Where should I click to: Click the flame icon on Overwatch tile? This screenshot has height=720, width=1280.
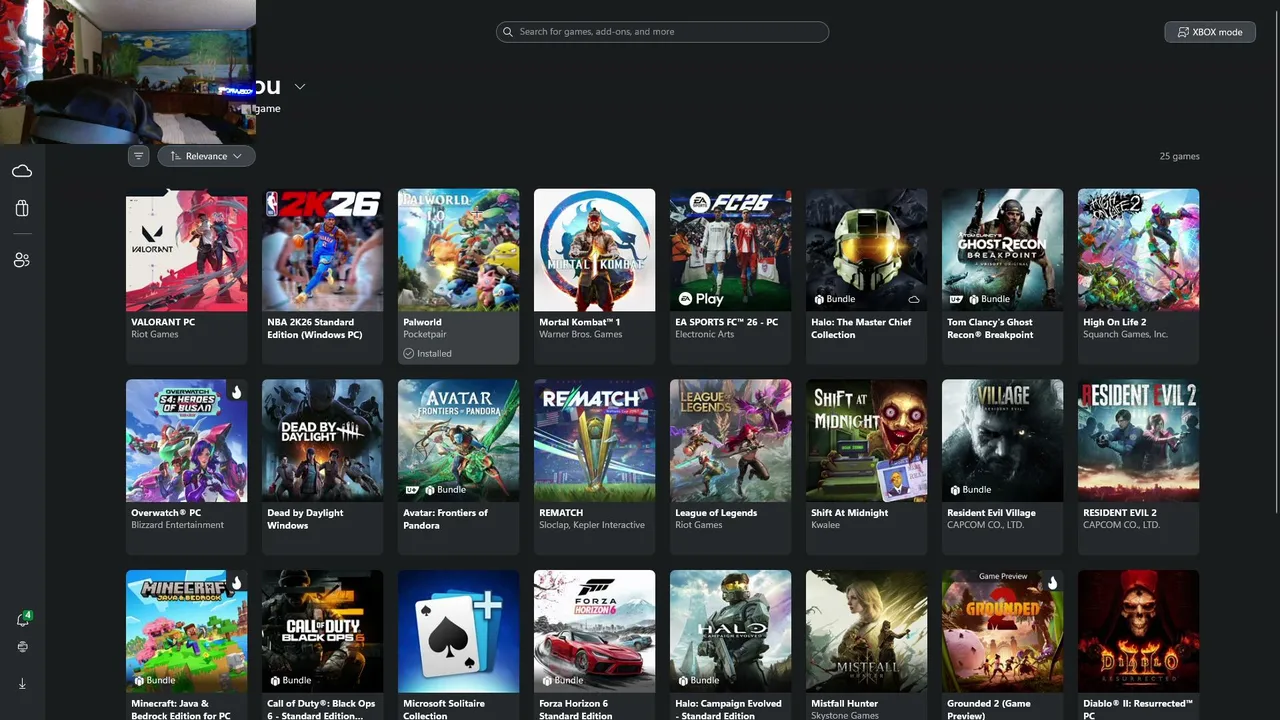click(236, 392)
